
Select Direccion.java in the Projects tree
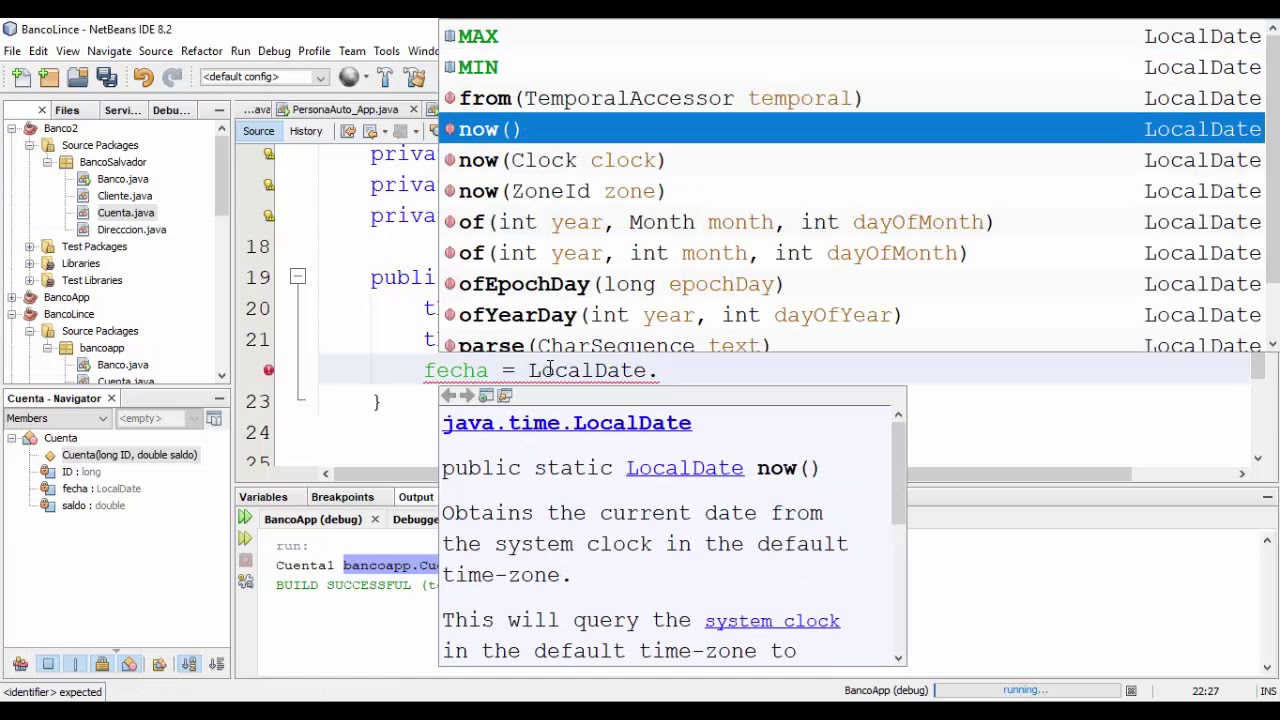point(131,230)
